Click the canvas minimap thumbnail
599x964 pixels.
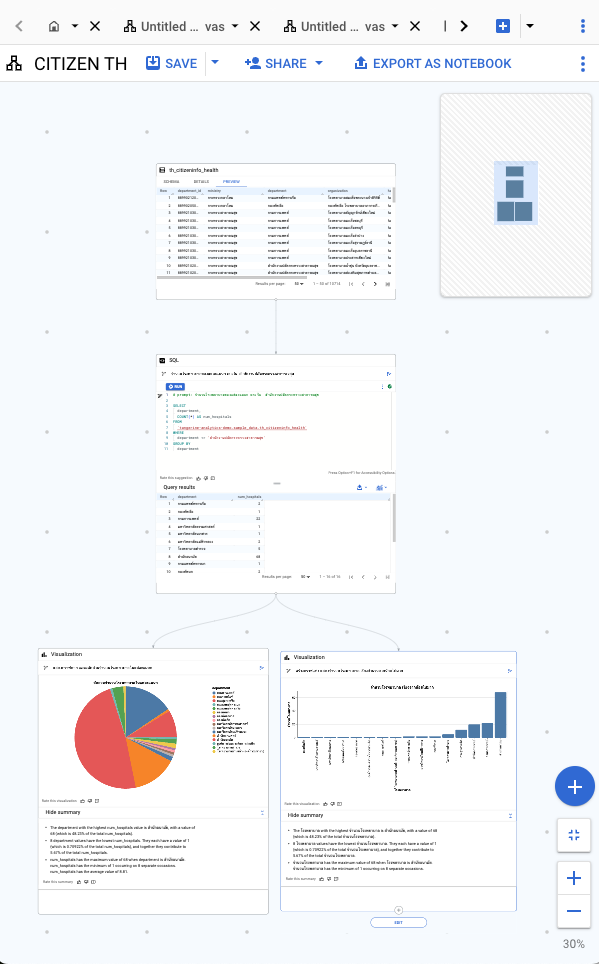tap(516, 195)
